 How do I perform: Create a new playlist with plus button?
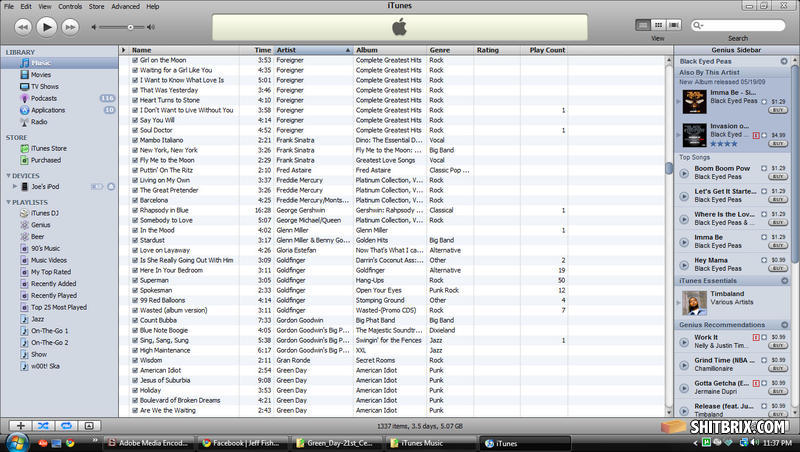(20, 425)
